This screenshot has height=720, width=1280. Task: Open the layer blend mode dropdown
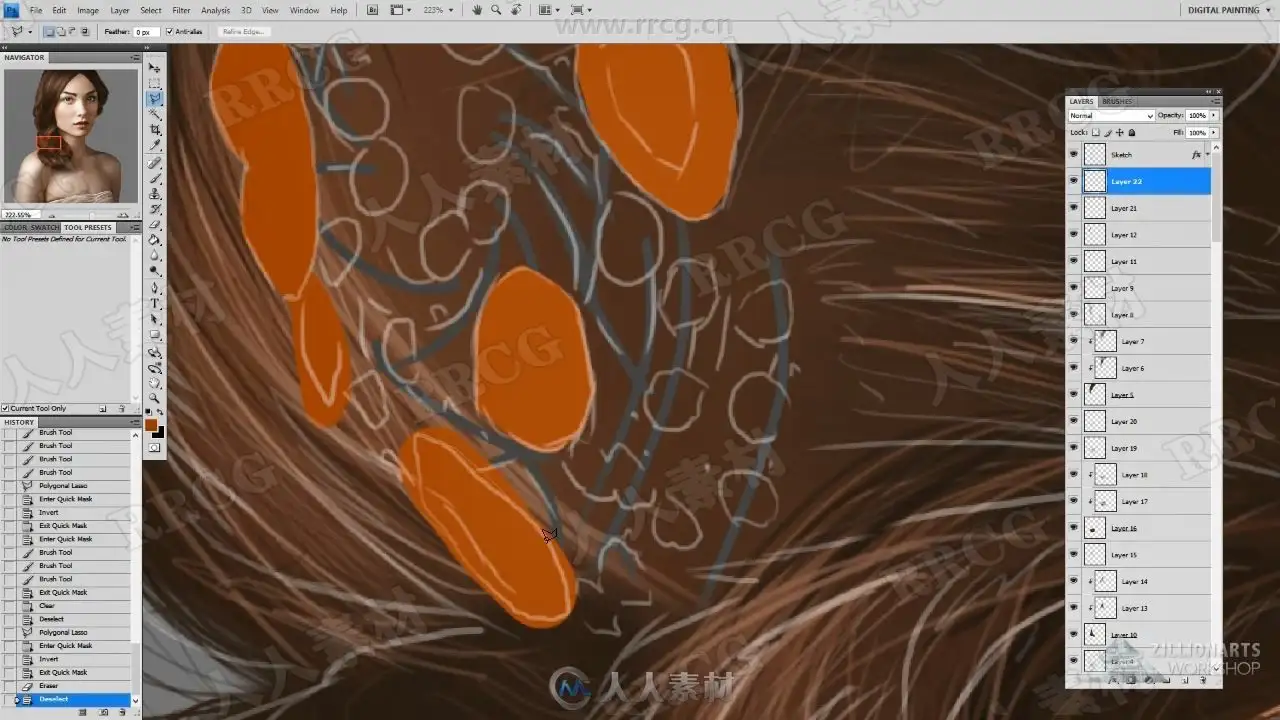1111,116
